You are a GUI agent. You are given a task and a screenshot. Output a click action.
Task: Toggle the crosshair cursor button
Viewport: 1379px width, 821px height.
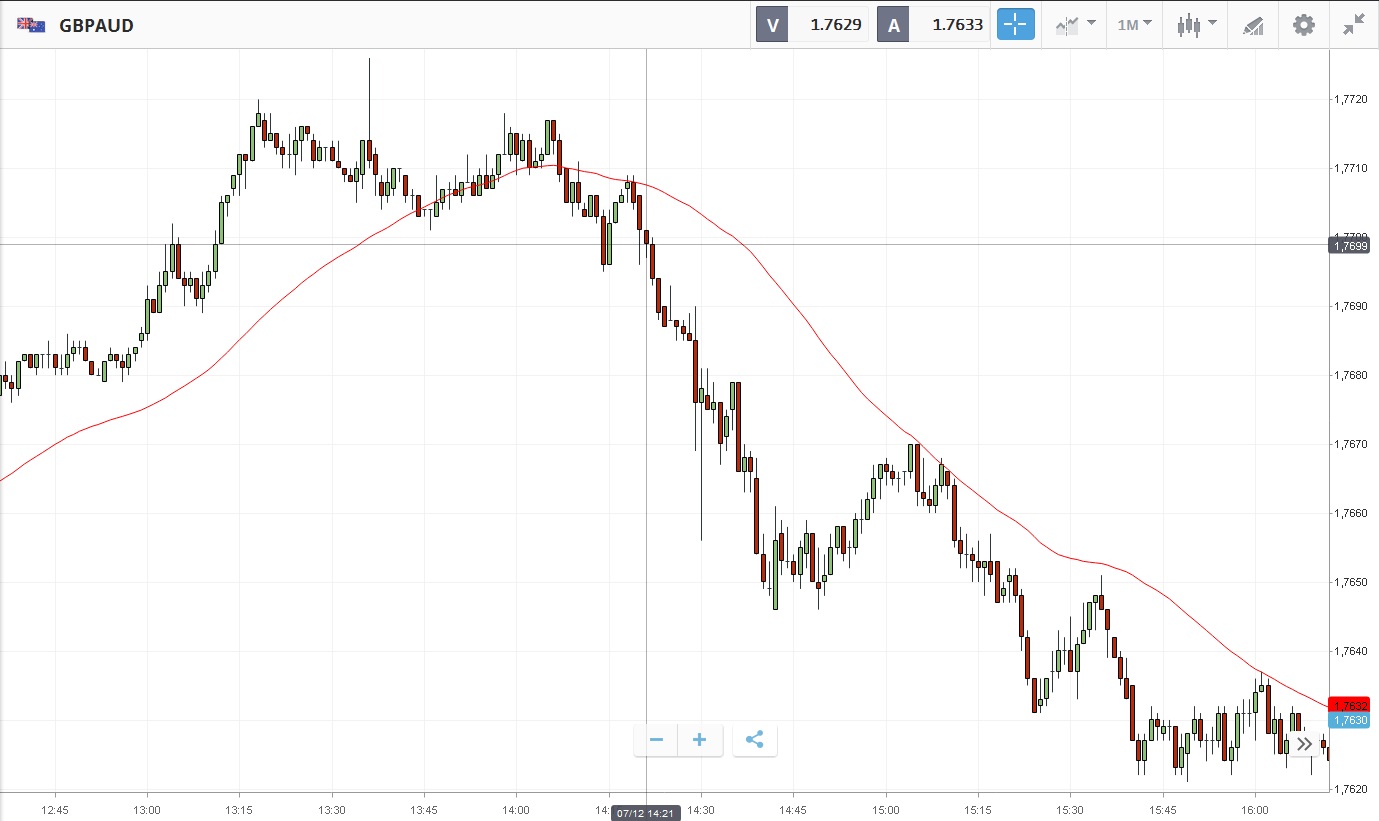point(1015,25)
